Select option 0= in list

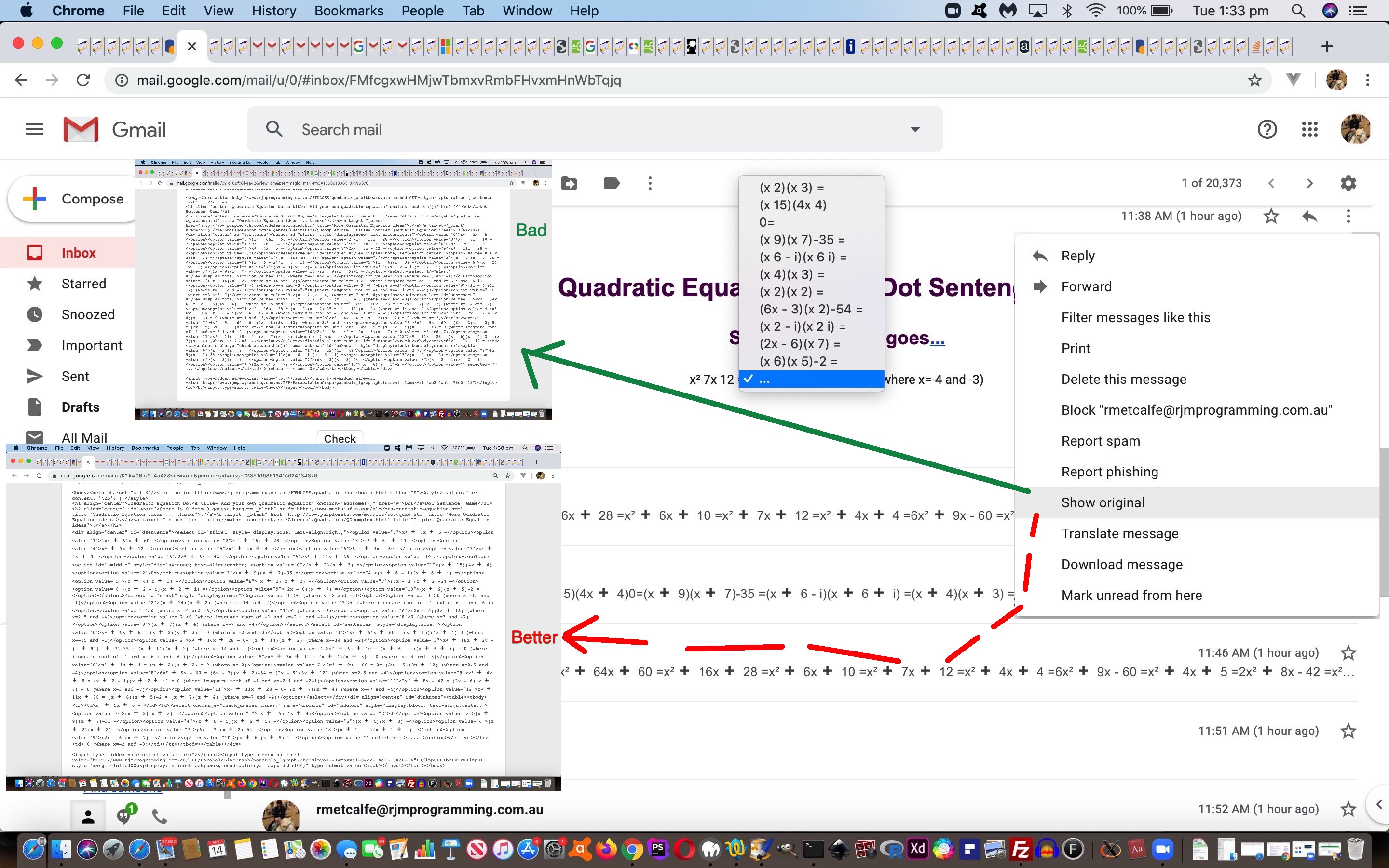[811, 222]
